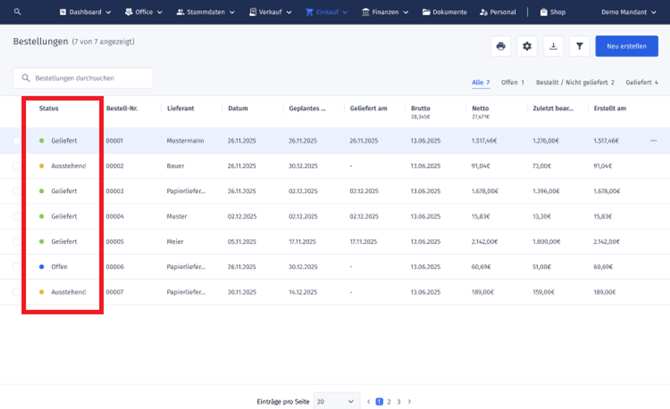Click the Neu erstellen button
Image resolution: width=670 pixels, height=409 pixels.
tap(626, 46)
